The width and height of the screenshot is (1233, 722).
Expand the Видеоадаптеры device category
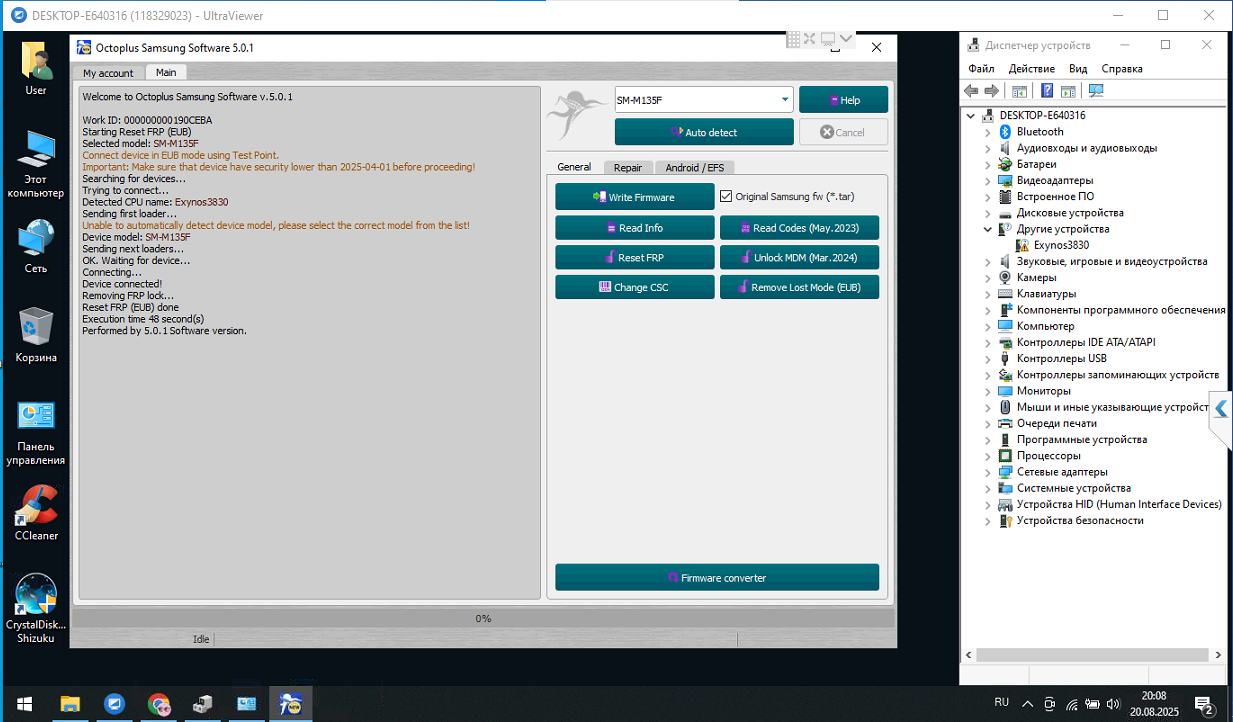tap(987, 180)
